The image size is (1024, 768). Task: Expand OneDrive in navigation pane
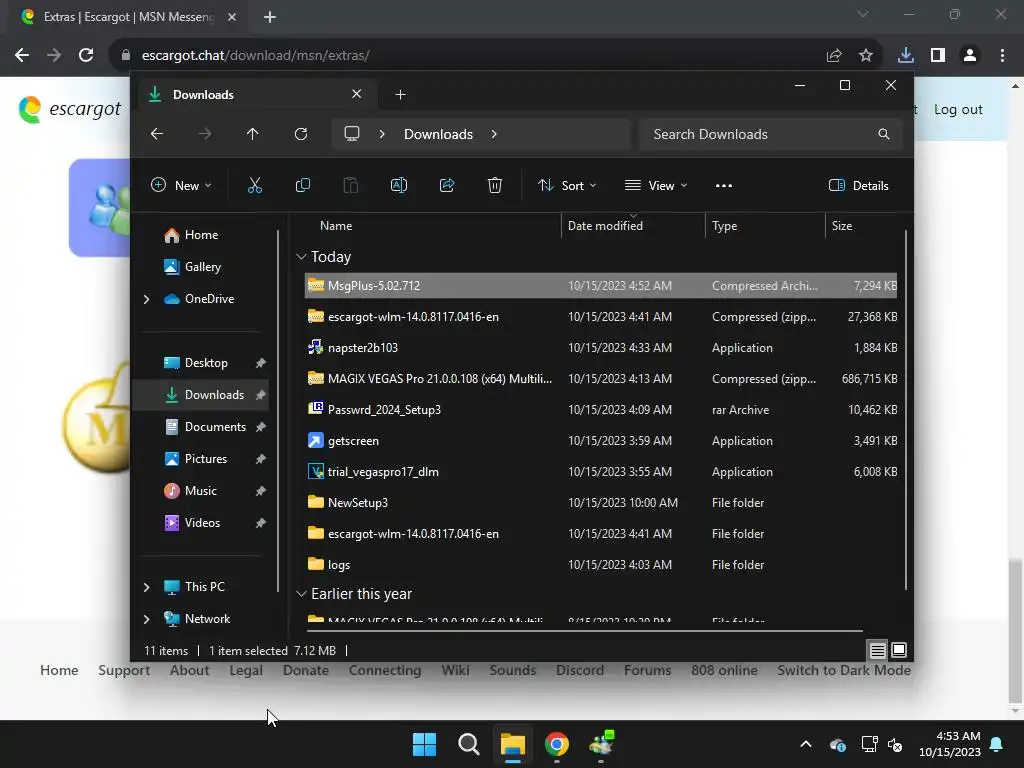pyautogui.click(x=146, y=299)
